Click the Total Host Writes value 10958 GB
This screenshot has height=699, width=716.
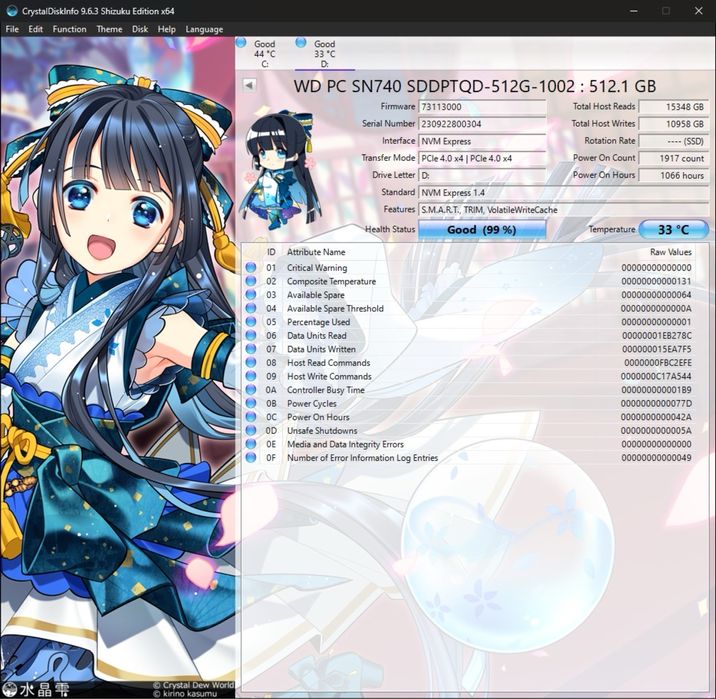pyautogui.click(x=674, y=124)
